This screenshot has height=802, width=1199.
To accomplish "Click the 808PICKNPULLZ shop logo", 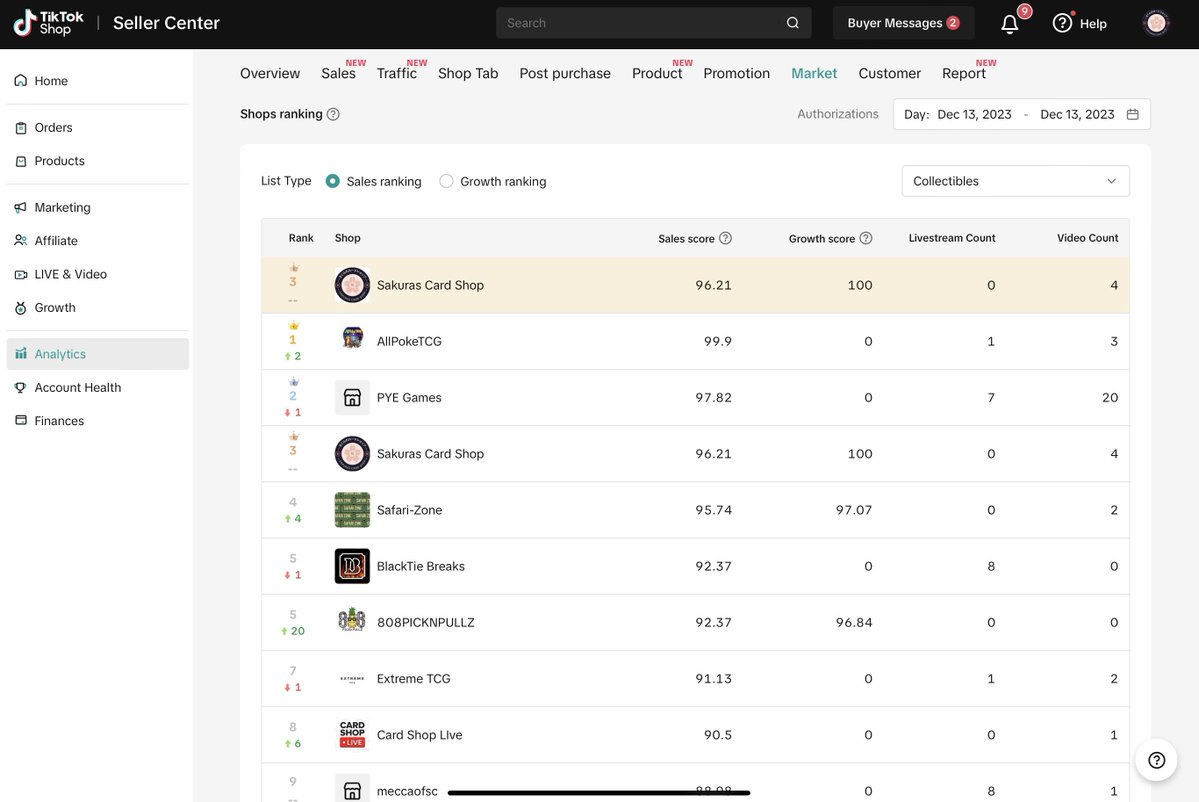I will click(352, 619).
